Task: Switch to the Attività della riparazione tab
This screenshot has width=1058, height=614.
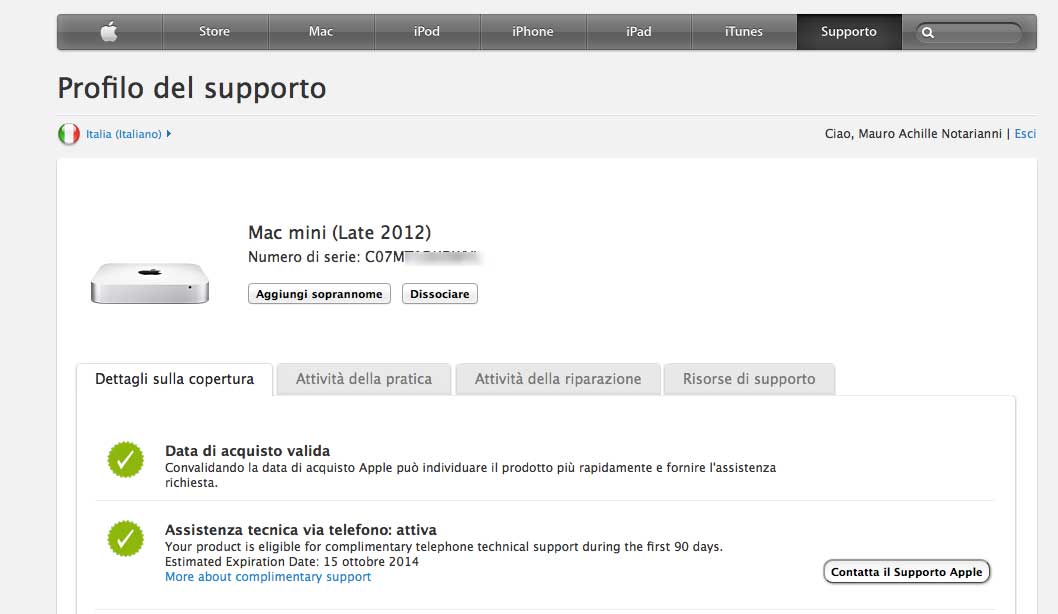Action: click(x=558, y=379)
